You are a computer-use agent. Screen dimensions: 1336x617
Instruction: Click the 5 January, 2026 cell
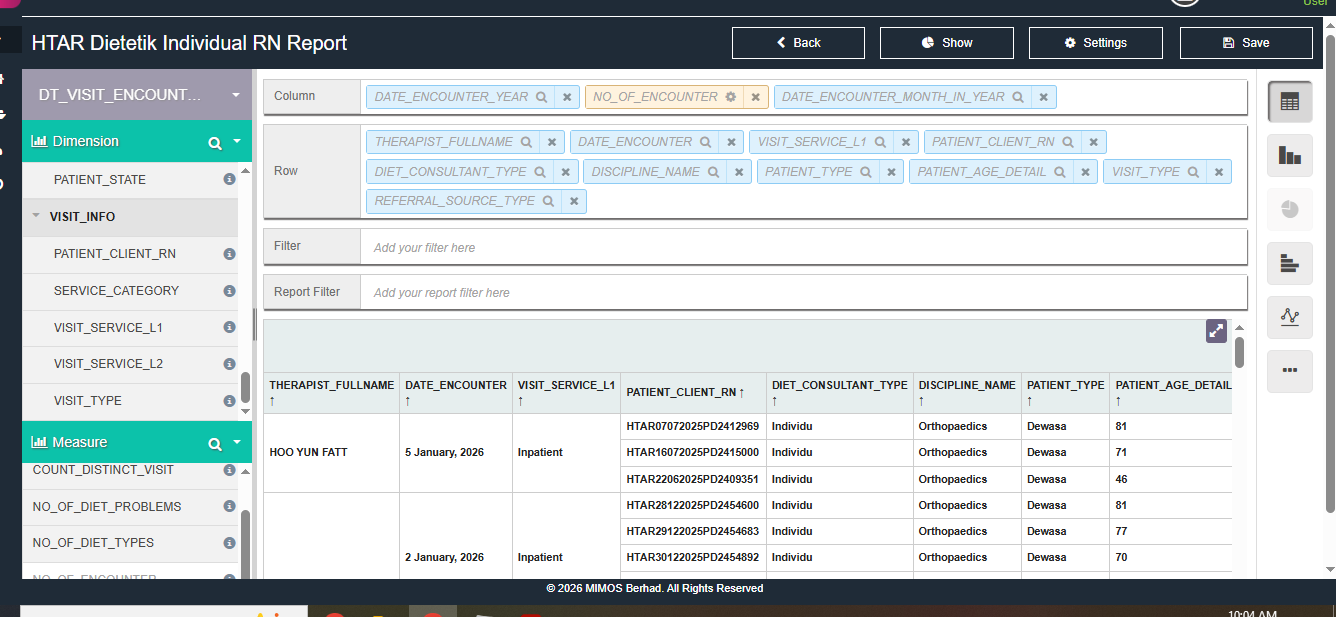click(455, 453)
